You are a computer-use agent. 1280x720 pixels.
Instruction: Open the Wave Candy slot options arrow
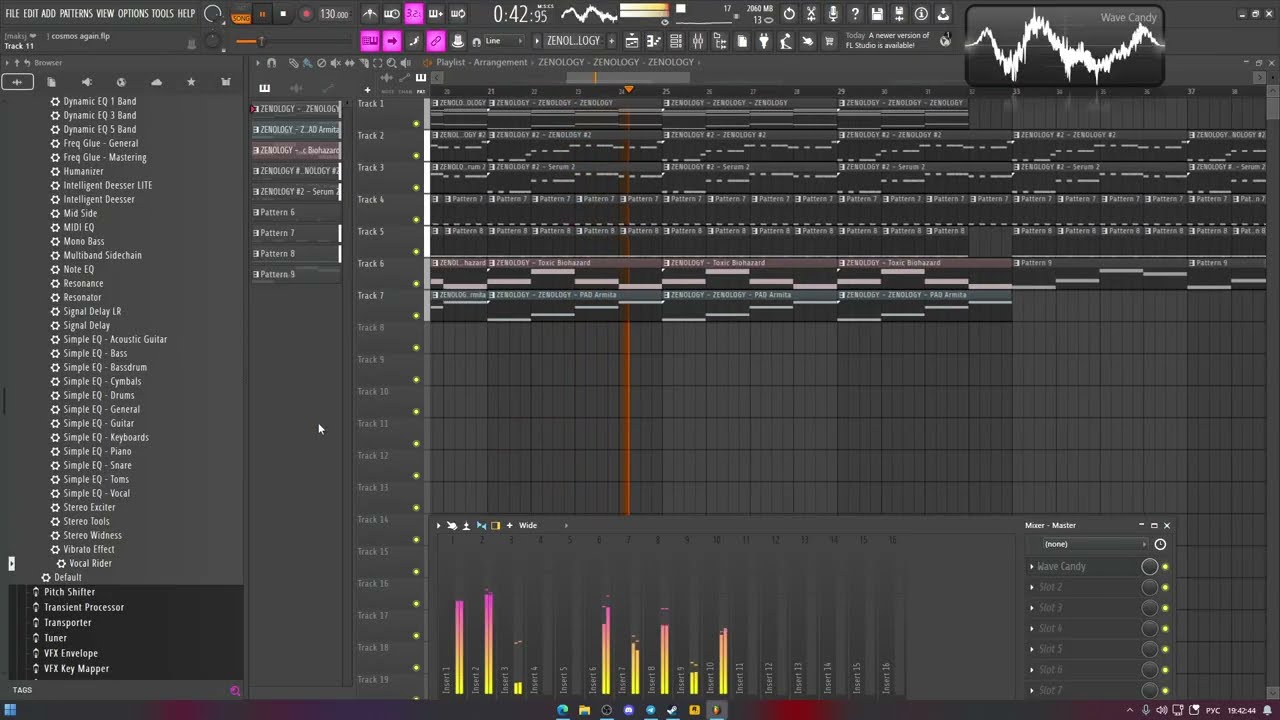click(1032, 567)
